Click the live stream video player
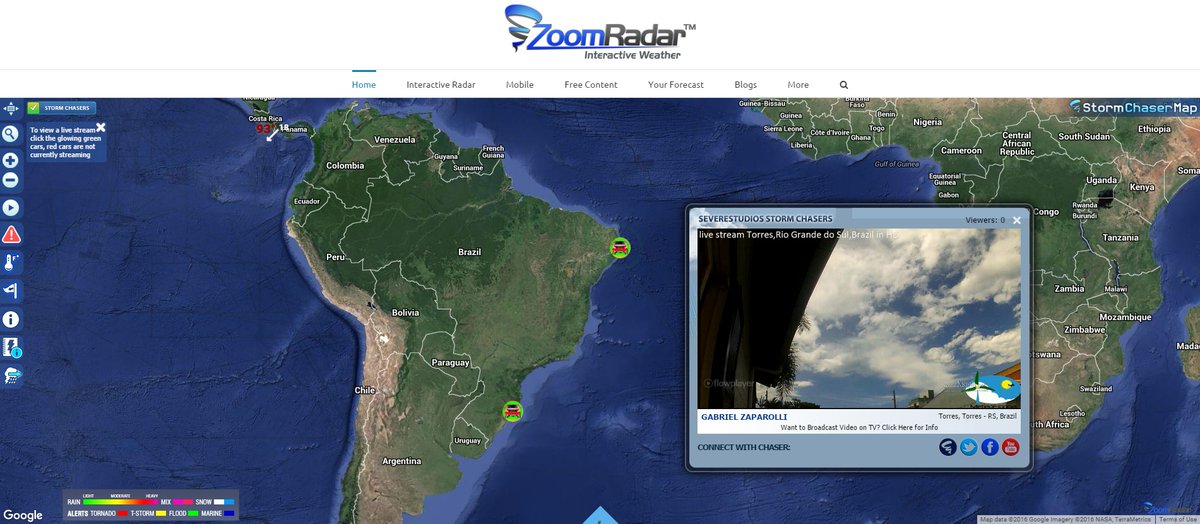The height and width of the screenshot is (524, 1200). [859, 318]
